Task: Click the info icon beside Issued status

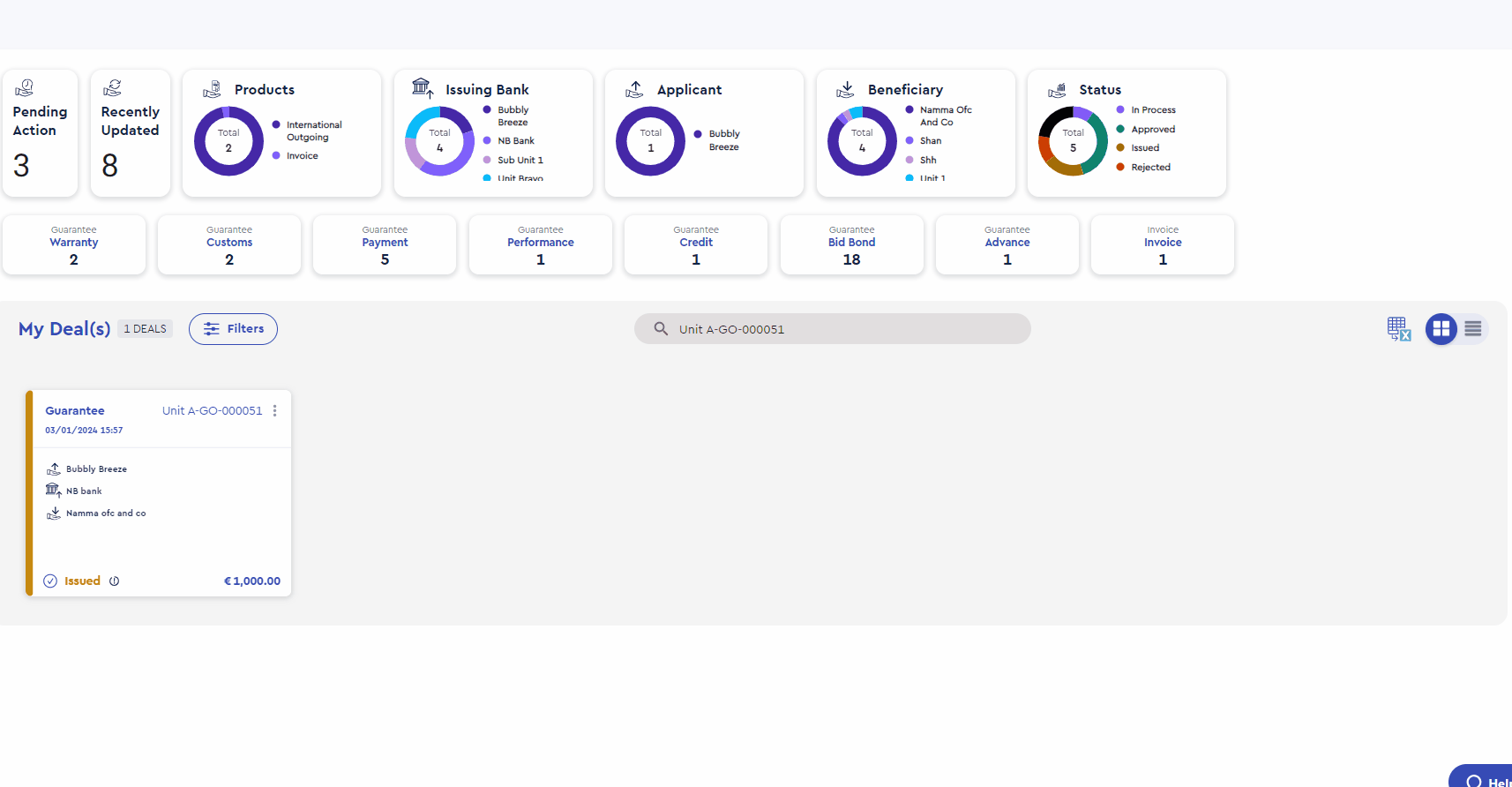Action: (115, 581)
